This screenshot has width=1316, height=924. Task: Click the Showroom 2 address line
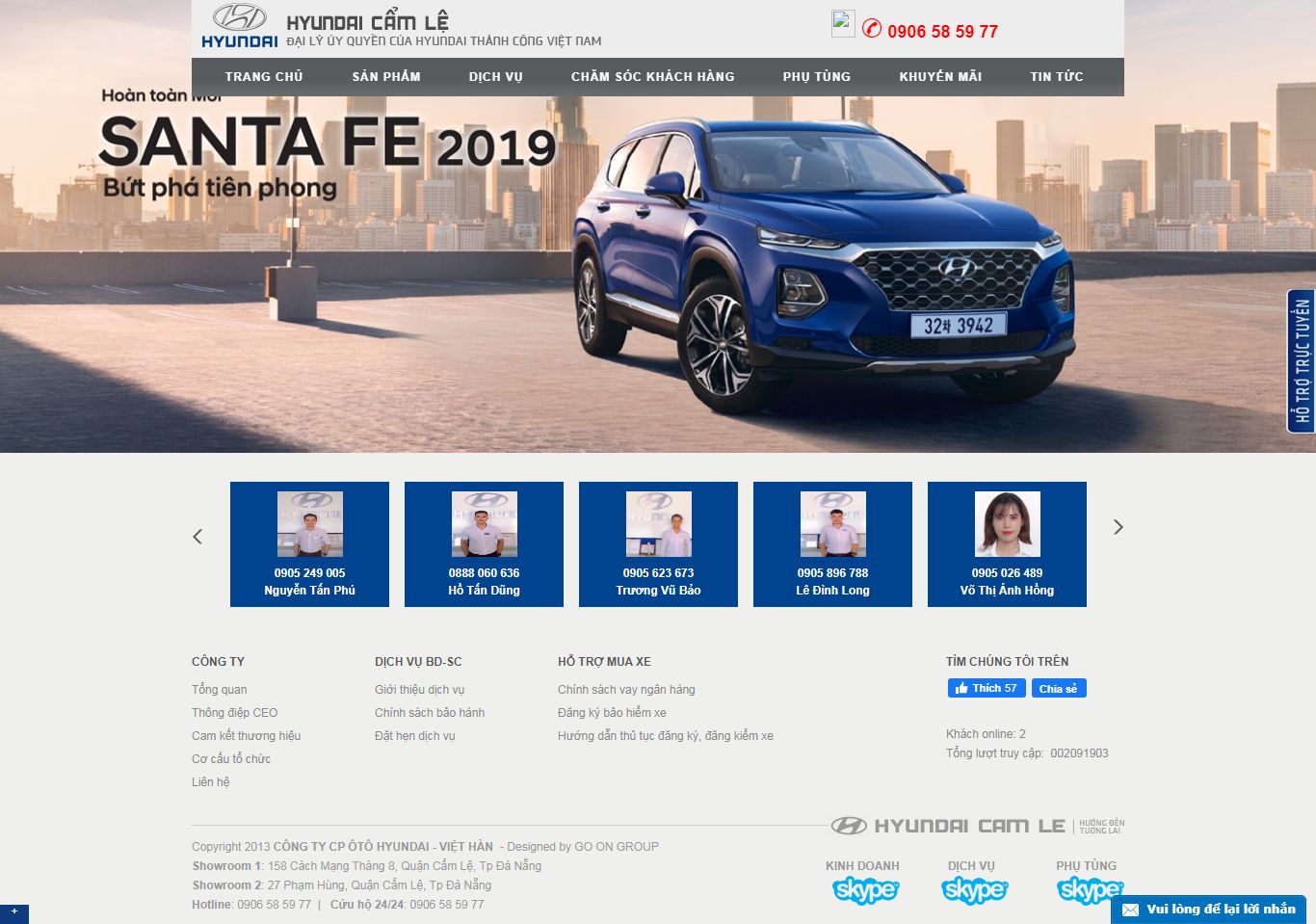(342, 884)
